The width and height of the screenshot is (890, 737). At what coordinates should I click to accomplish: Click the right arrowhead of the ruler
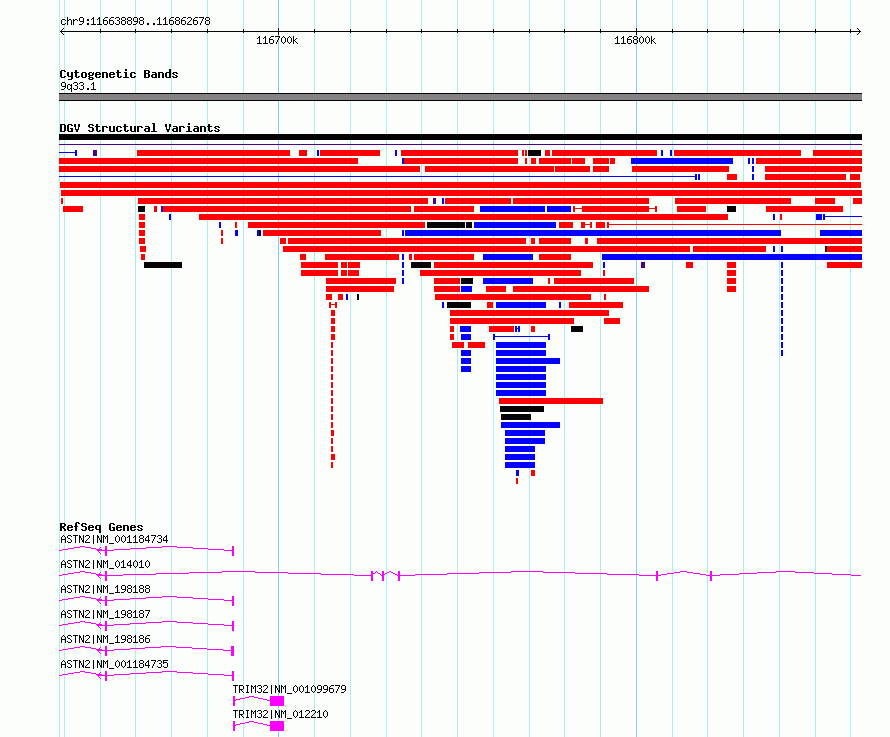point(858,31)
